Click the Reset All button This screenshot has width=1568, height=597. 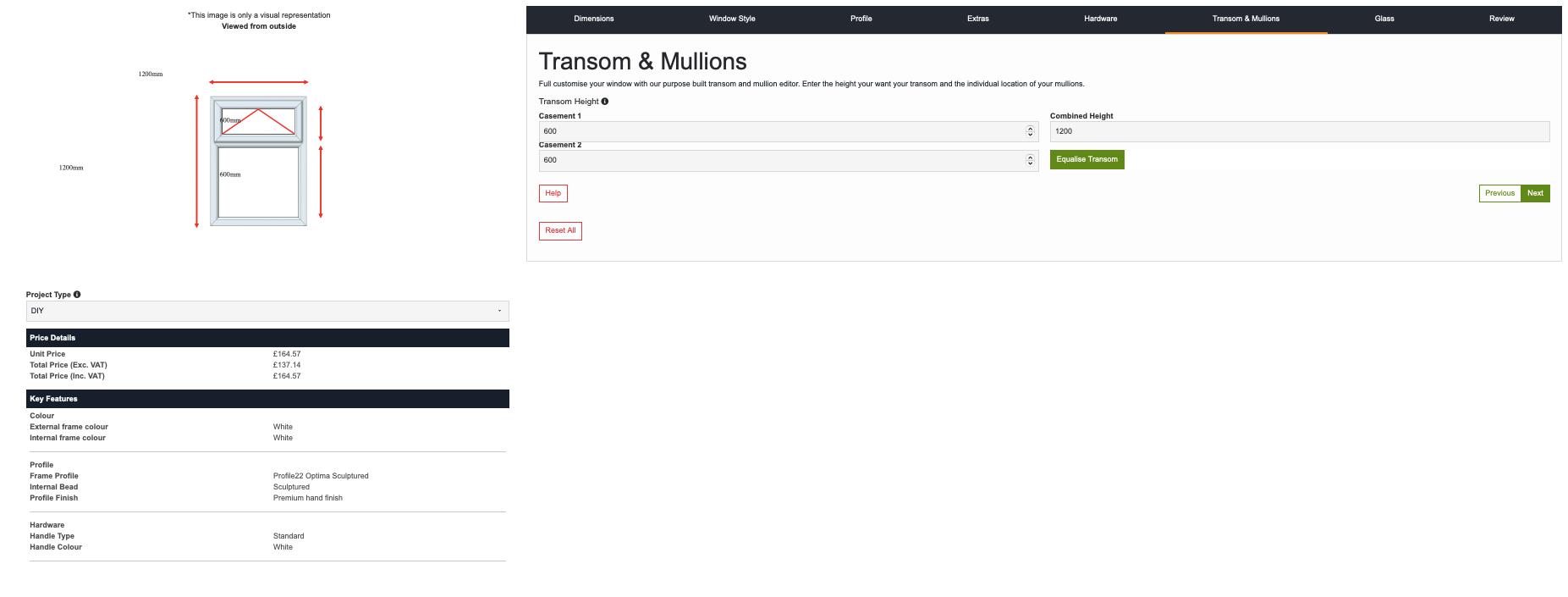560,230
